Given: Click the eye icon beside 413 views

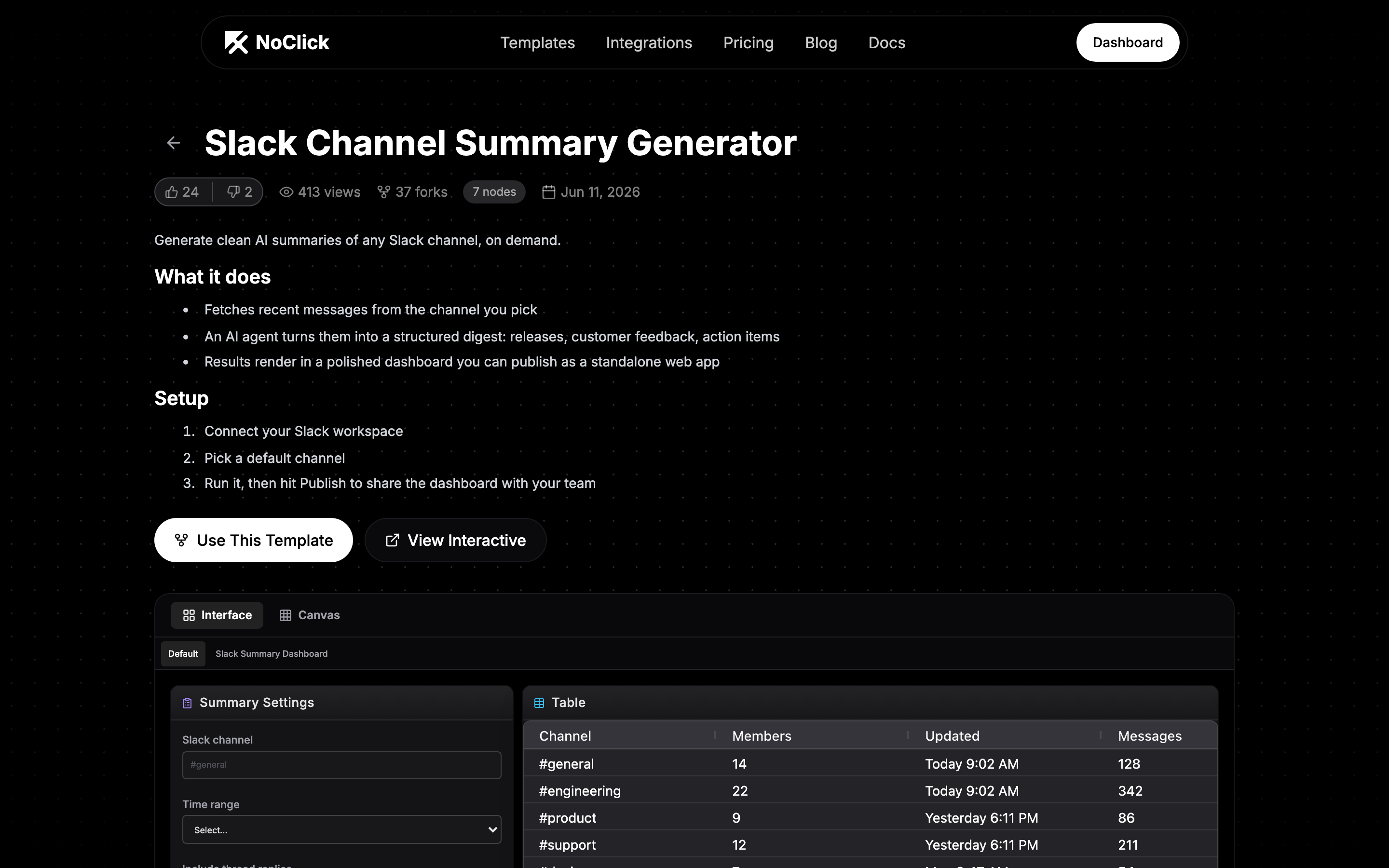Looking at the screenshot, I should (286, 192).
